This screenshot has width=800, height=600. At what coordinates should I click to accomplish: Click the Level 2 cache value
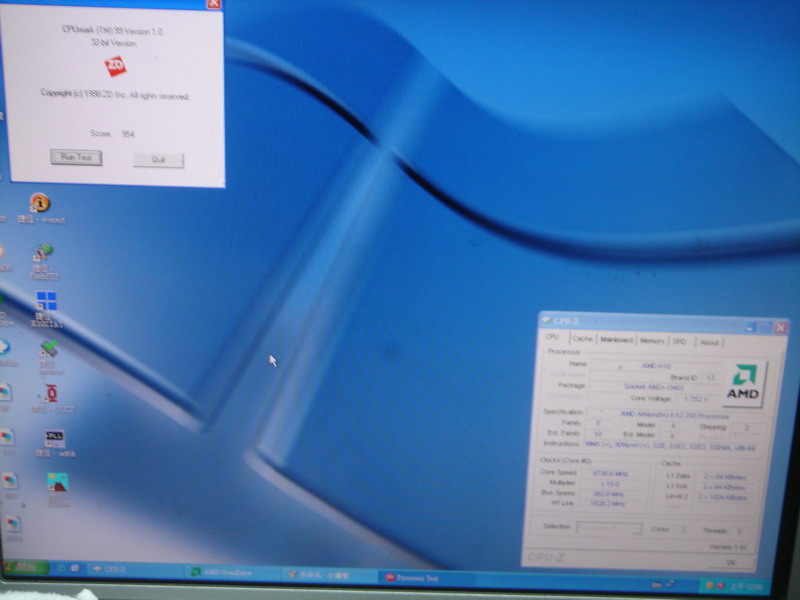pyautogui.click(x=723, y=497)
